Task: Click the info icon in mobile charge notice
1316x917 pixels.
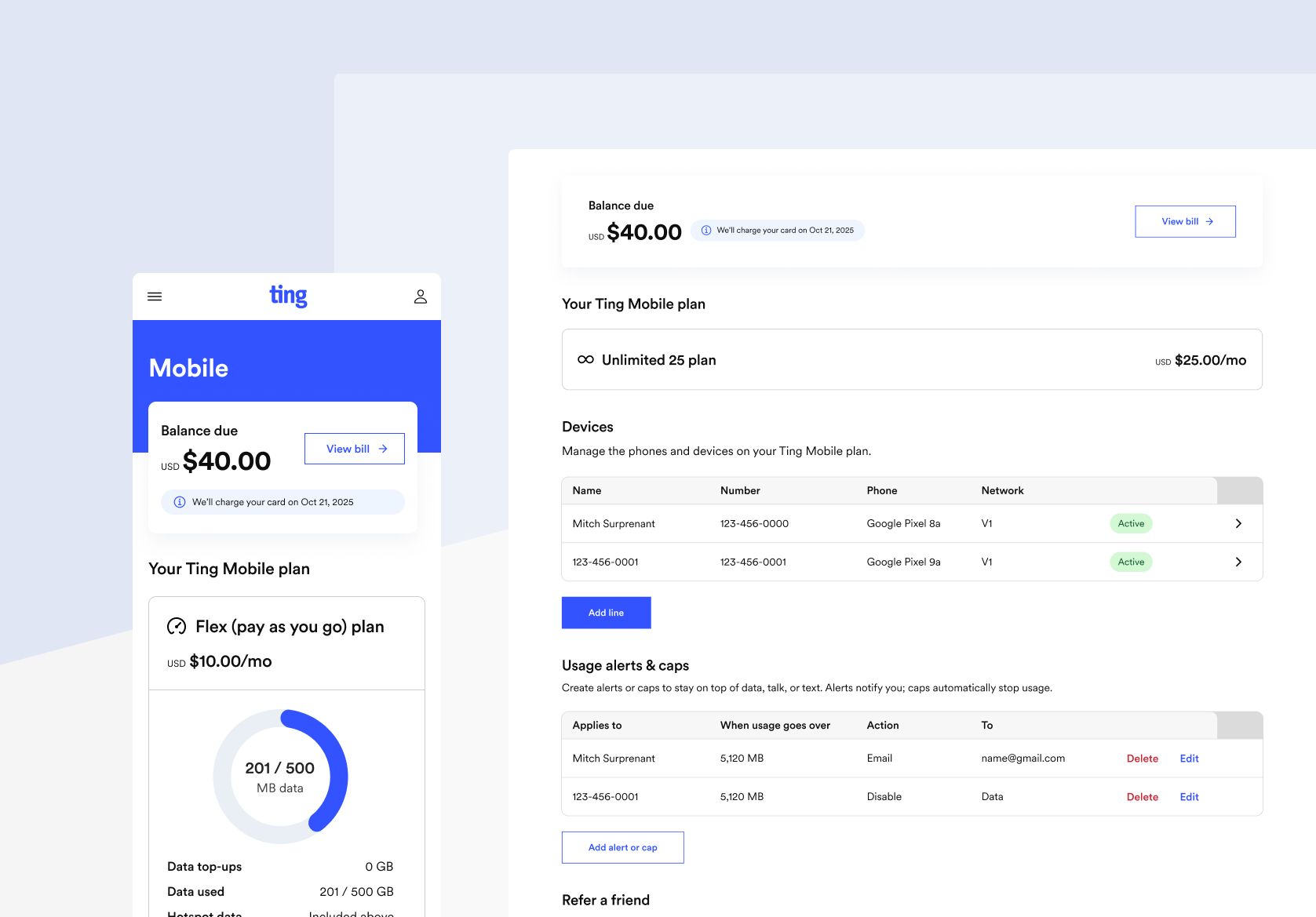Action: point(180,502)
